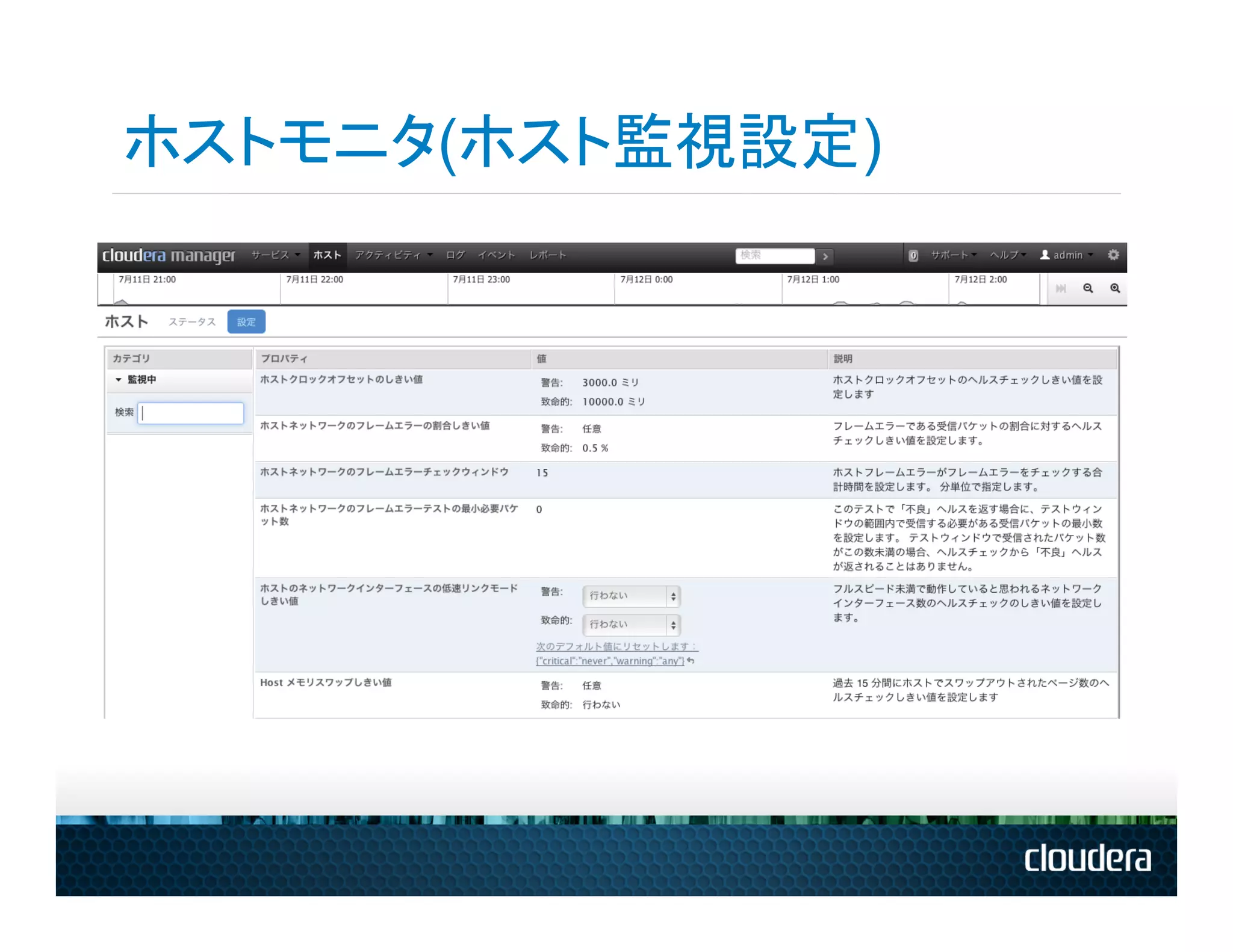Submit search using the arrow button
The height and width of the screenshot is (952, 1233).
click(x=825, y=256)
